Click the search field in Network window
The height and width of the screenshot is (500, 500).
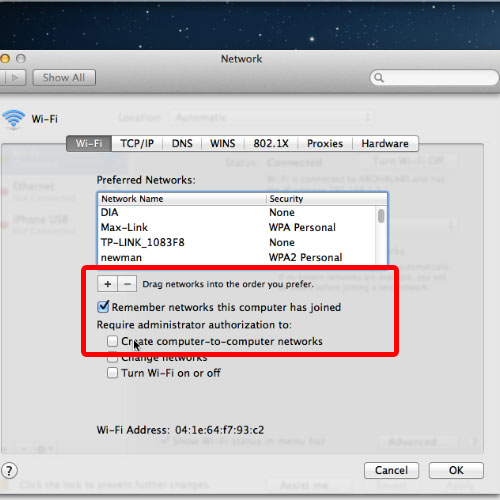point(434,78)
